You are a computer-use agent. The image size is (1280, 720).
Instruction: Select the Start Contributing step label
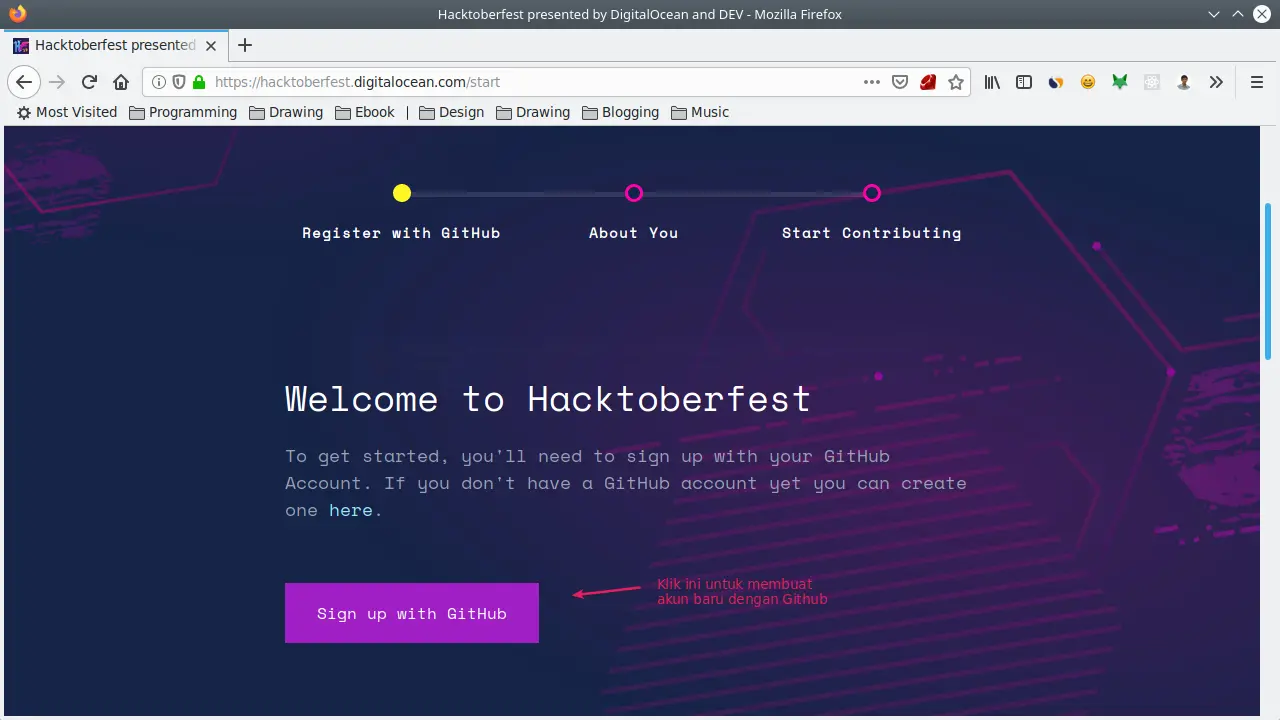[872, 233]
